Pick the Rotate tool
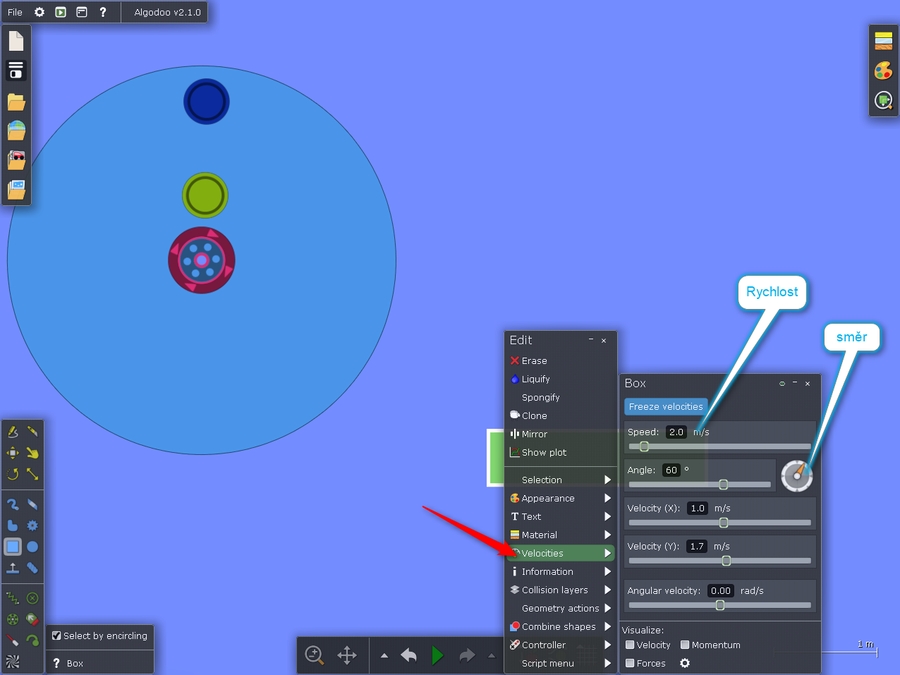This screenshot has width=900, height=675. (13, 474)
